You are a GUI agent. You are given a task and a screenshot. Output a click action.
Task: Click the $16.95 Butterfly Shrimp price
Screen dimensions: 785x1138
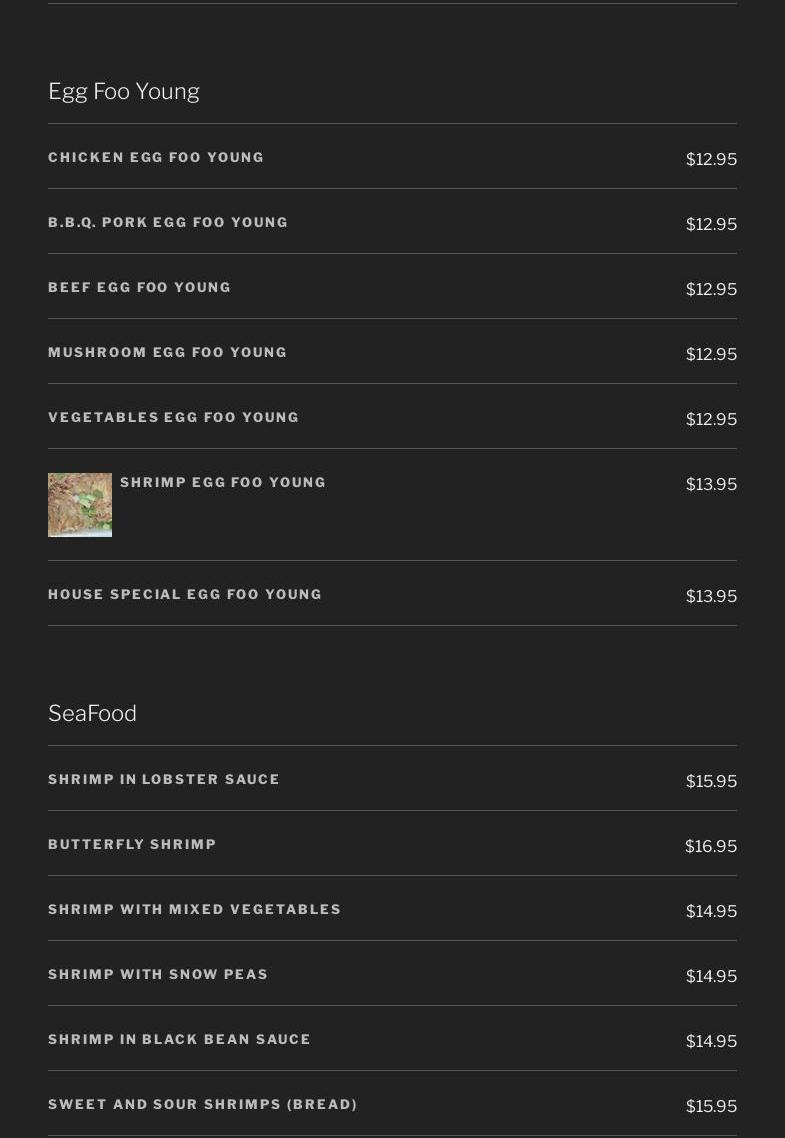[711, 846]
